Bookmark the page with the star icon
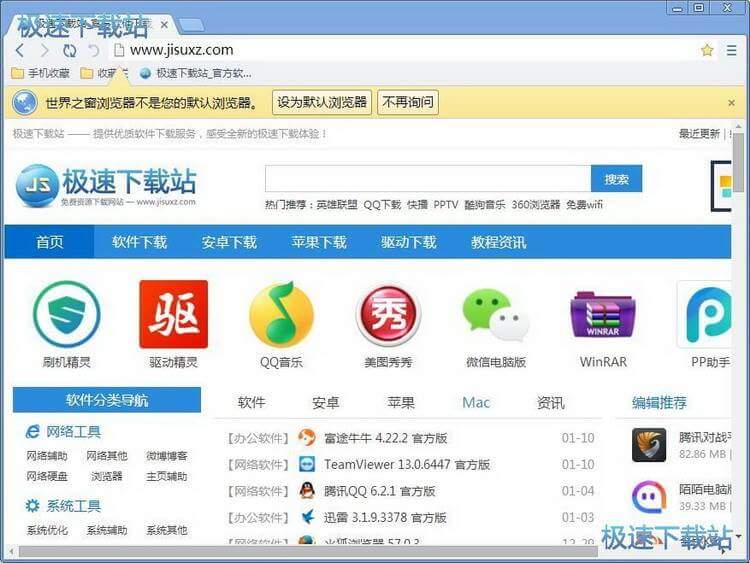Viewport: 750px width, 563px height. [x=707, y=50]
